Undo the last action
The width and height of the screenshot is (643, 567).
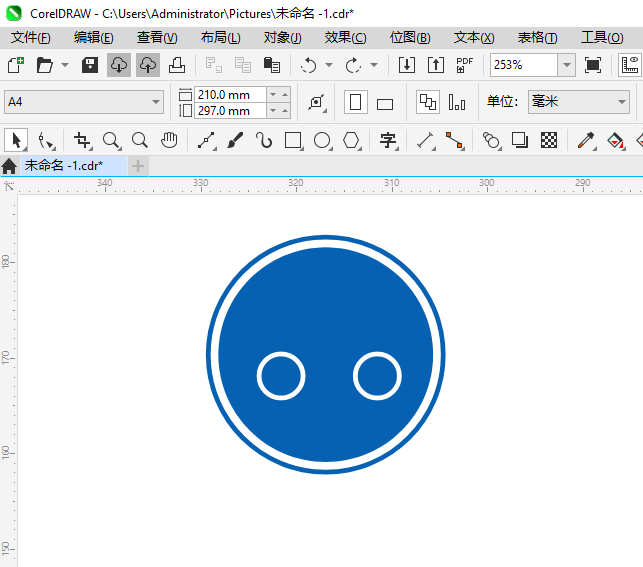(308, 65)
